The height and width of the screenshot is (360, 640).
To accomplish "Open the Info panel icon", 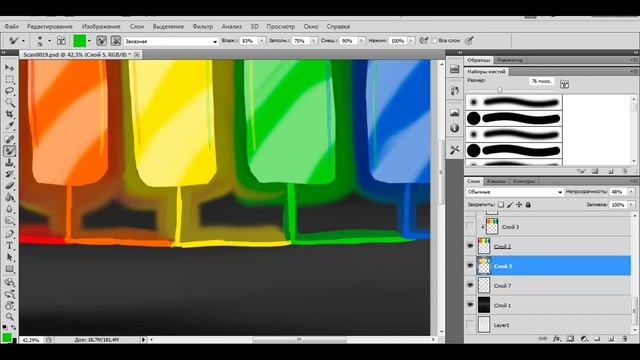I will click(x=455, y=128).
